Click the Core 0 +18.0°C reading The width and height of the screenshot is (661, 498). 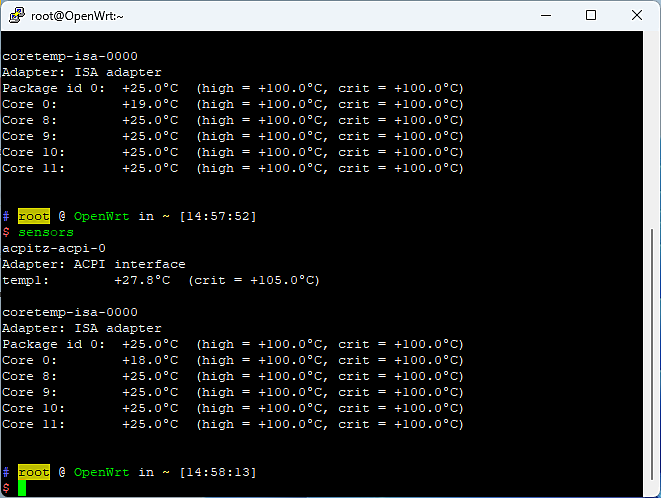click(150, 360)
